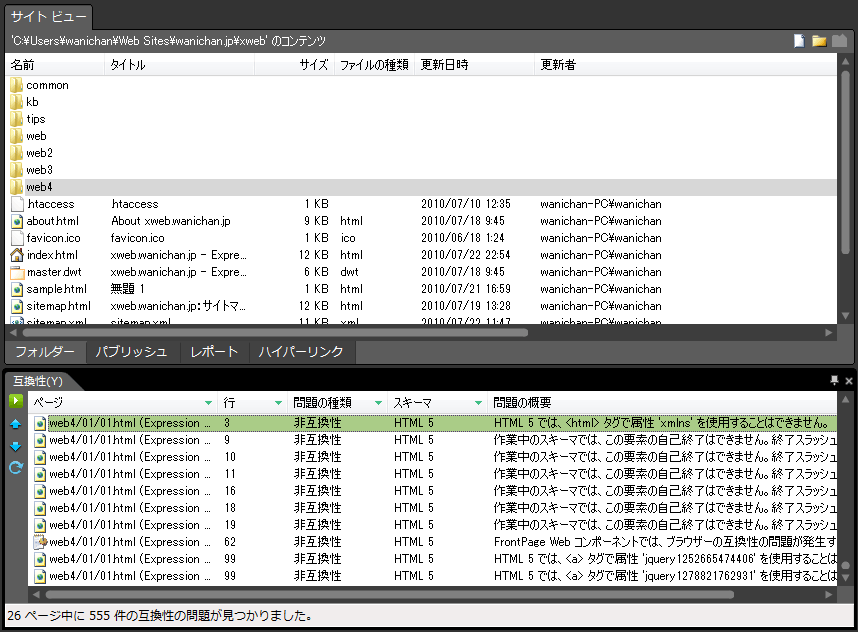858x632 pixels.
Task: Select the kb folder icon
Action: [16, 102]
